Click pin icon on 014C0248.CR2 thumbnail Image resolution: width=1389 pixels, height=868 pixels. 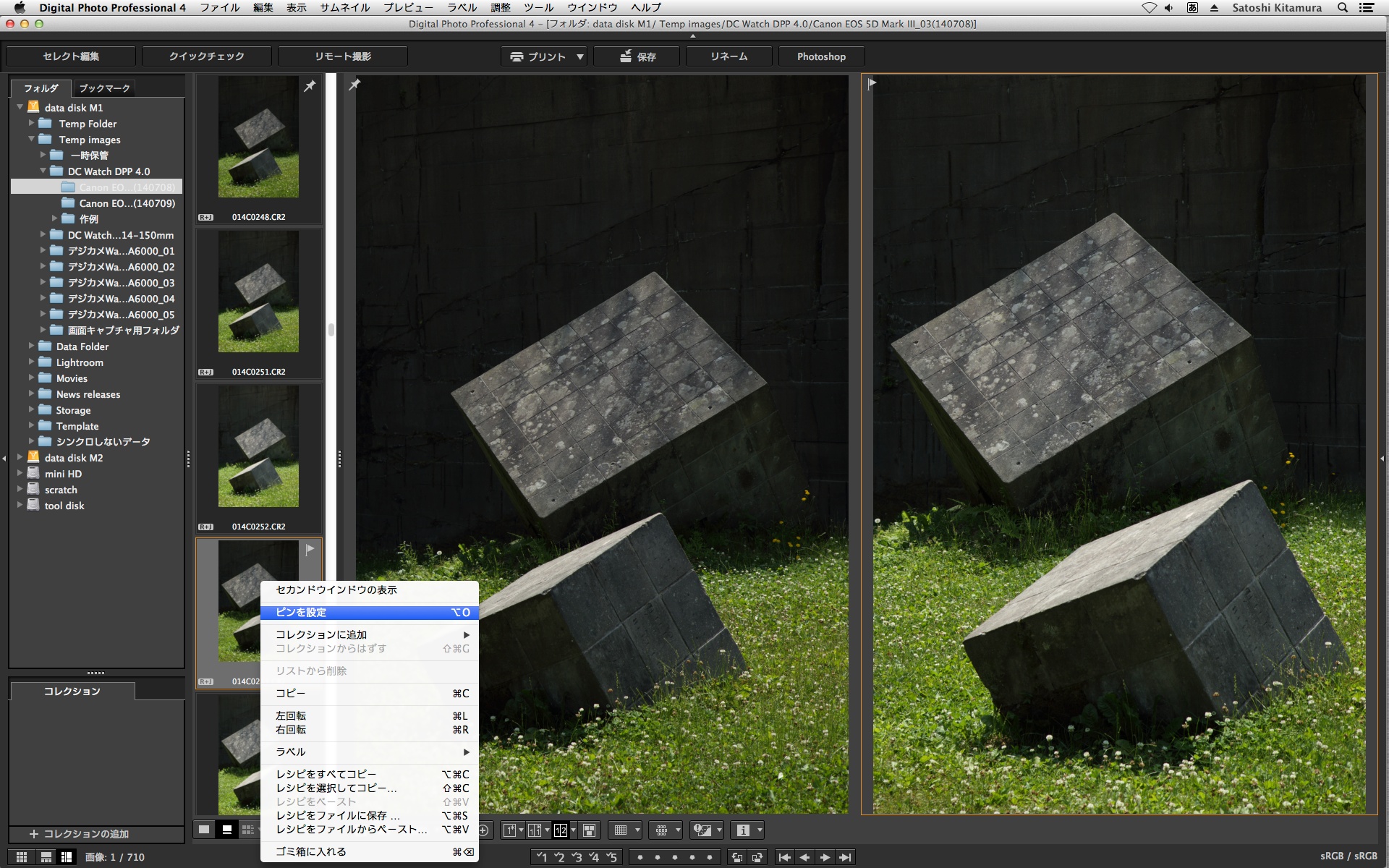[x=310, y=86]
